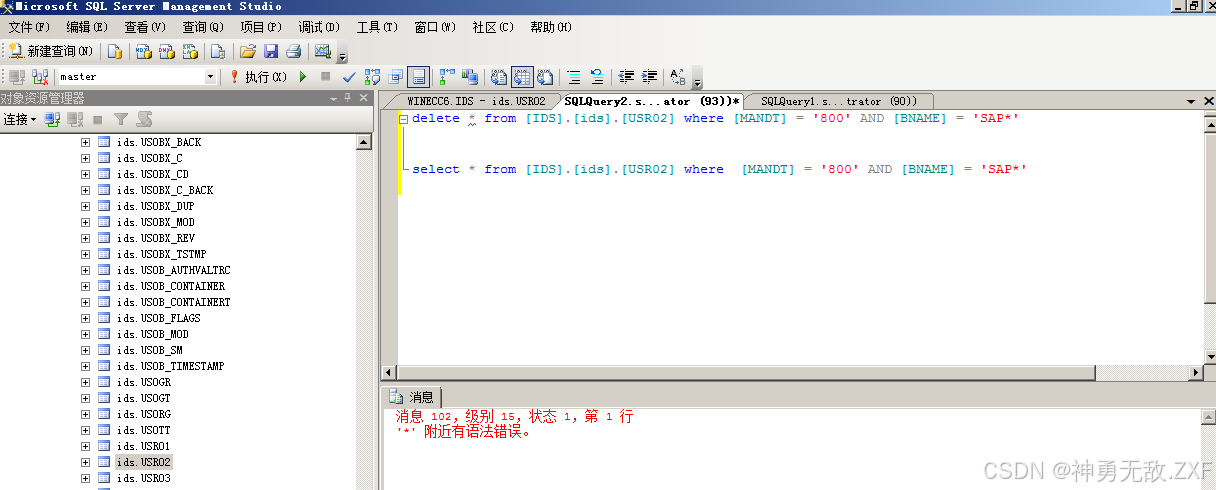Uncomment the selected lines
The height and width of the screenshot is (490, 1216).
pyautogui.click(x=597, y=76)
